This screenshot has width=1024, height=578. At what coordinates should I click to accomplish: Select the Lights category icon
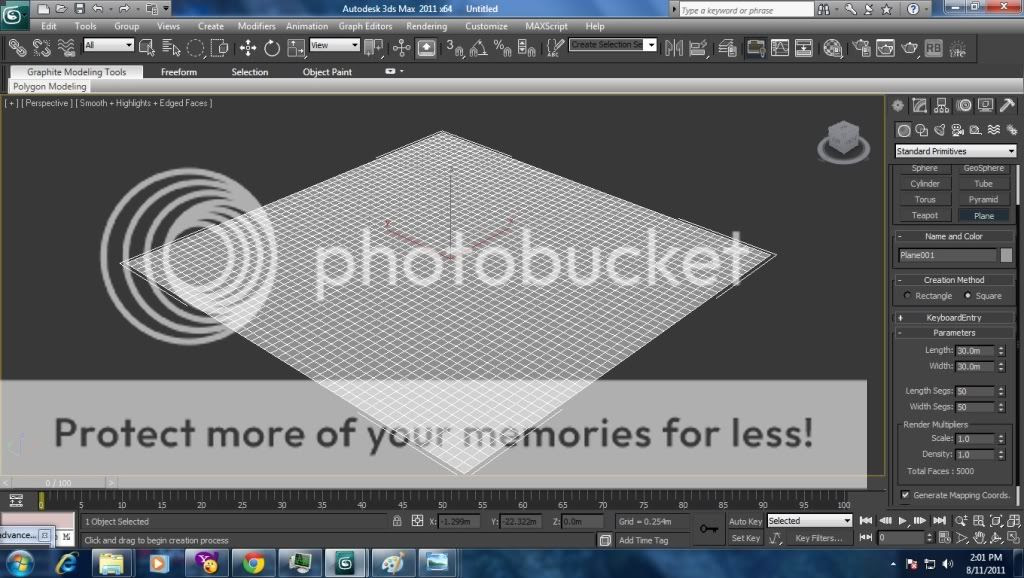coord(940,130)
